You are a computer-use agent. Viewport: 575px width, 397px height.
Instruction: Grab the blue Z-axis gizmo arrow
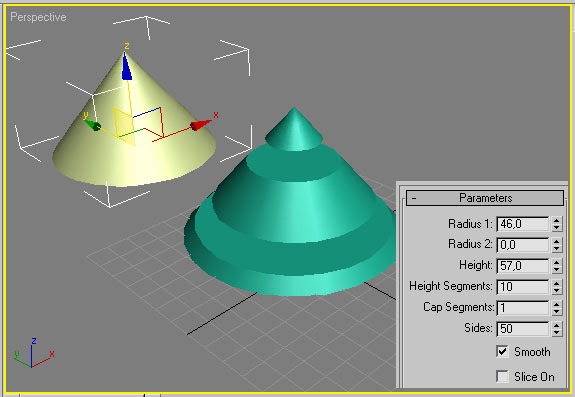point(127,66)
